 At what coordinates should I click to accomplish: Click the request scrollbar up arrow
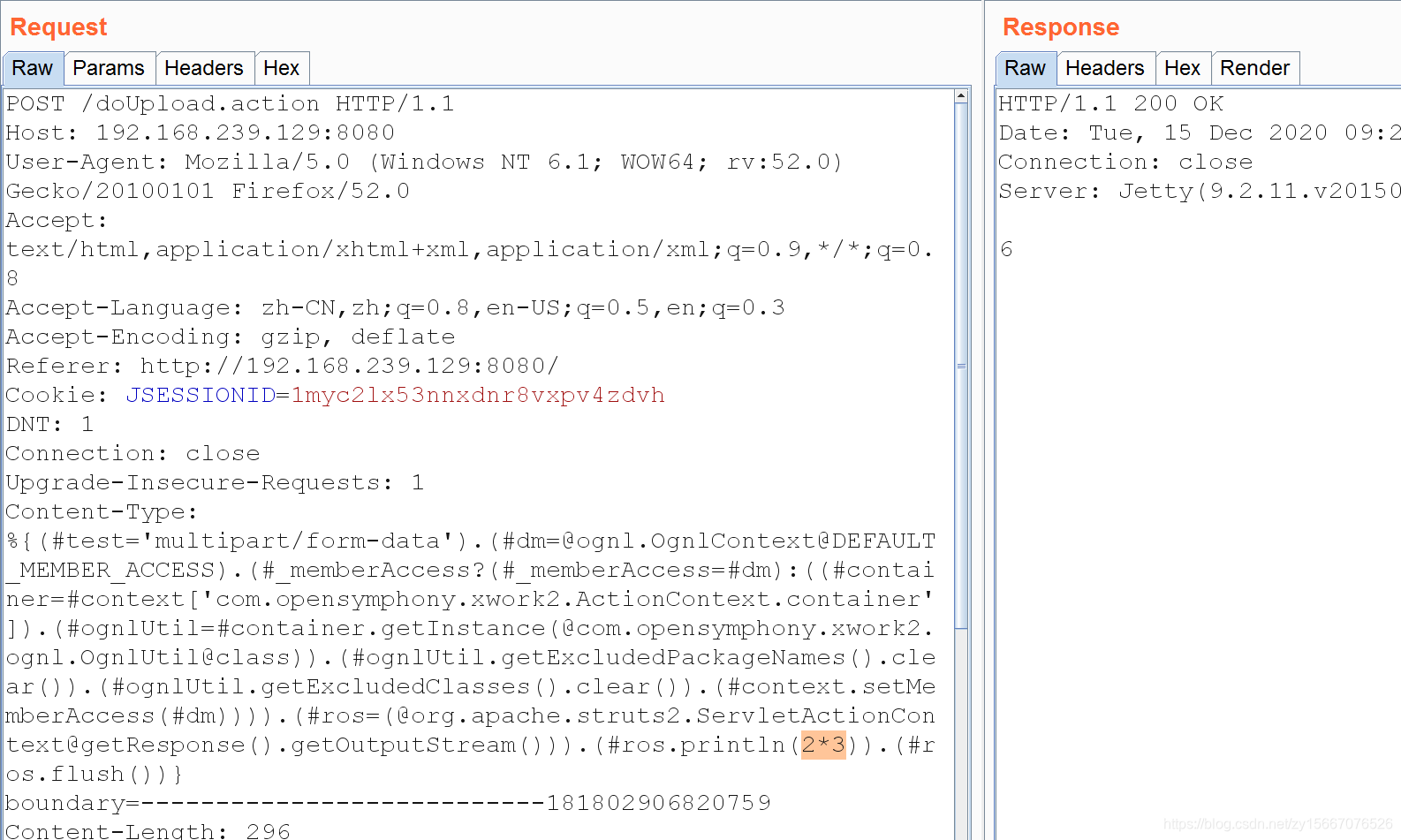961,95
